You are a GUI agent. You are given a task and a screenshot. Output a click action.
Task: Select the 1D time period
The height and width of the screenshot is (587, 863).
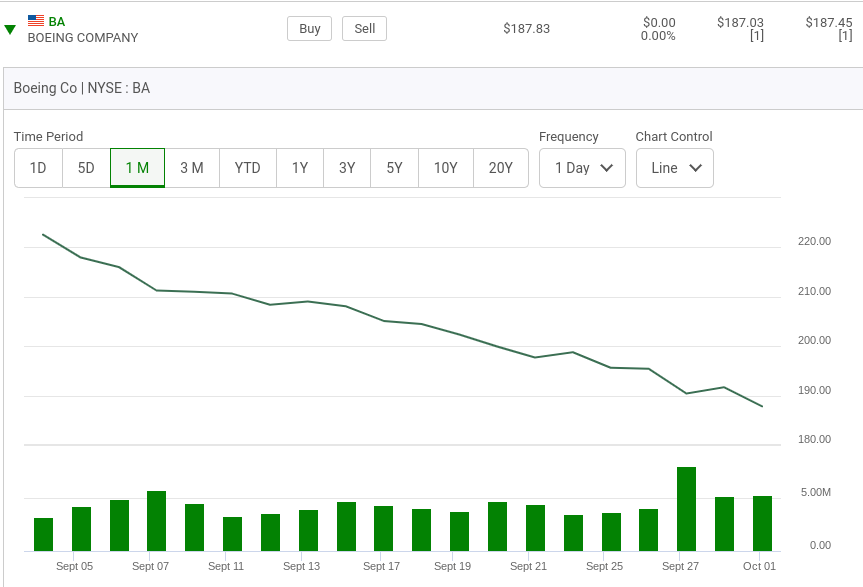click(x=38, y=168)
